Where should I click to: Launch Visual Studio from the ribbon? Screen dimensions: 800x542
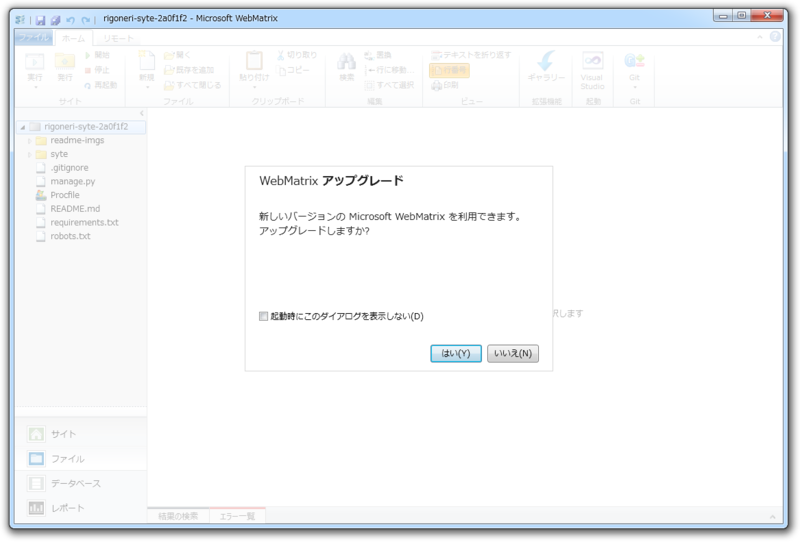tap(592, 70)
